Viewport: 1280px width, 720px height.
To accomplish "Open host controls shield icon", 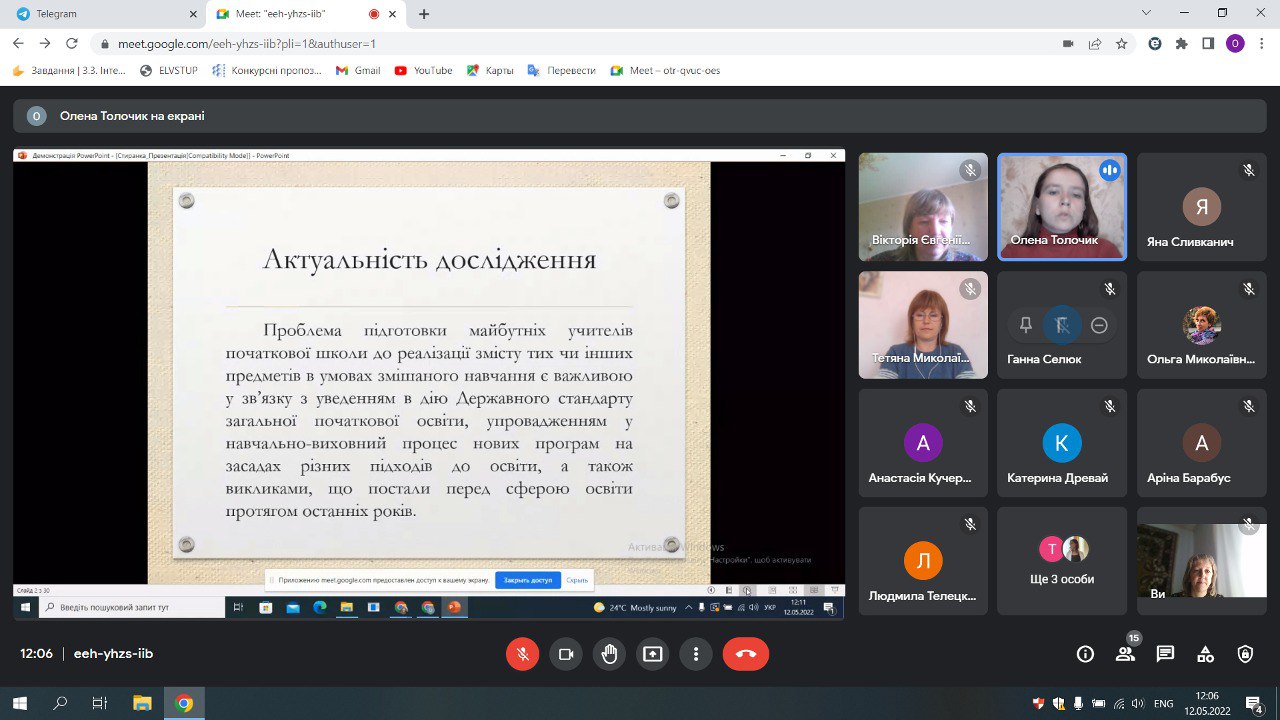I will pyautogui.click(x=1245, y=654).
